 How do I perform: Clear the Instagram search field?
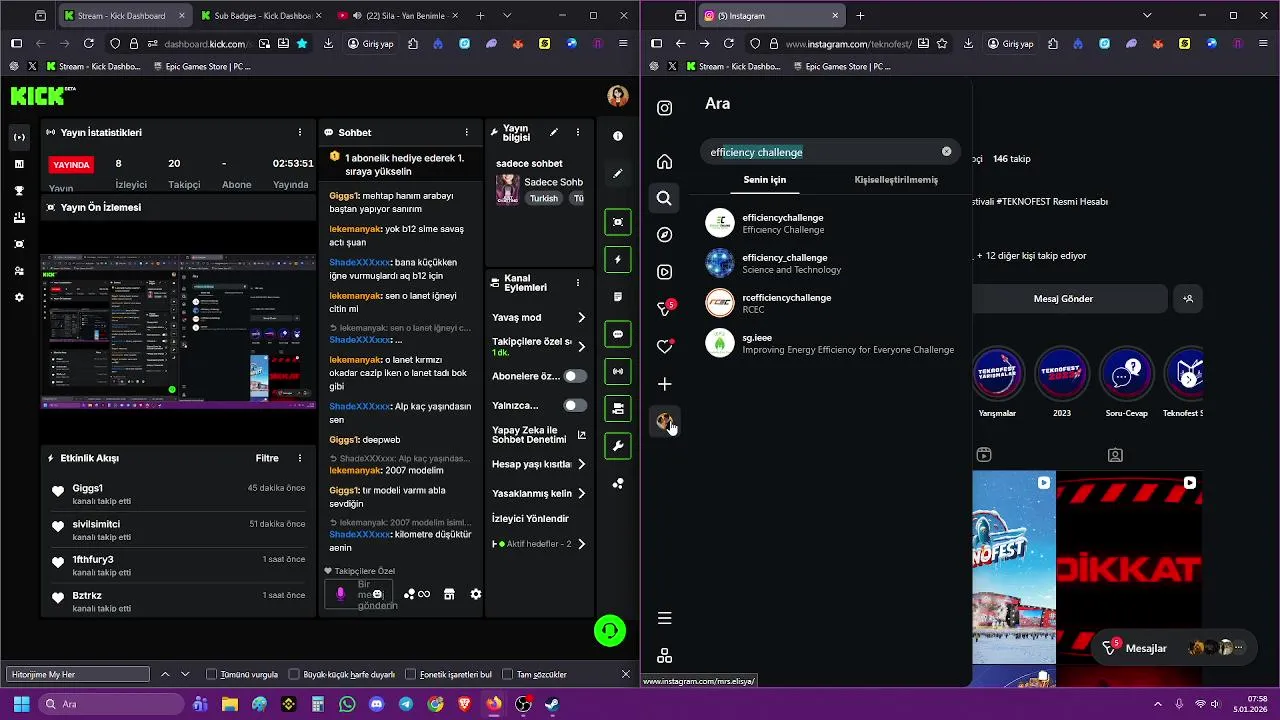coord(946,152)
